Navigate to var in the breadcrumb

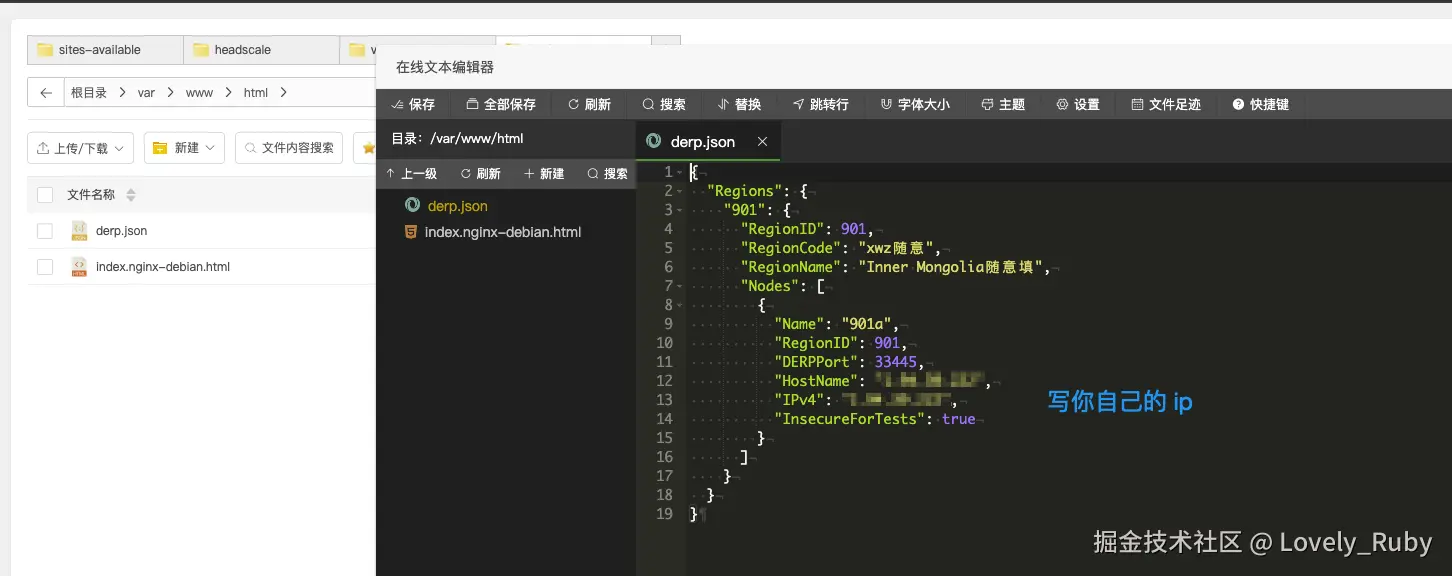click(x=146, y=92)
